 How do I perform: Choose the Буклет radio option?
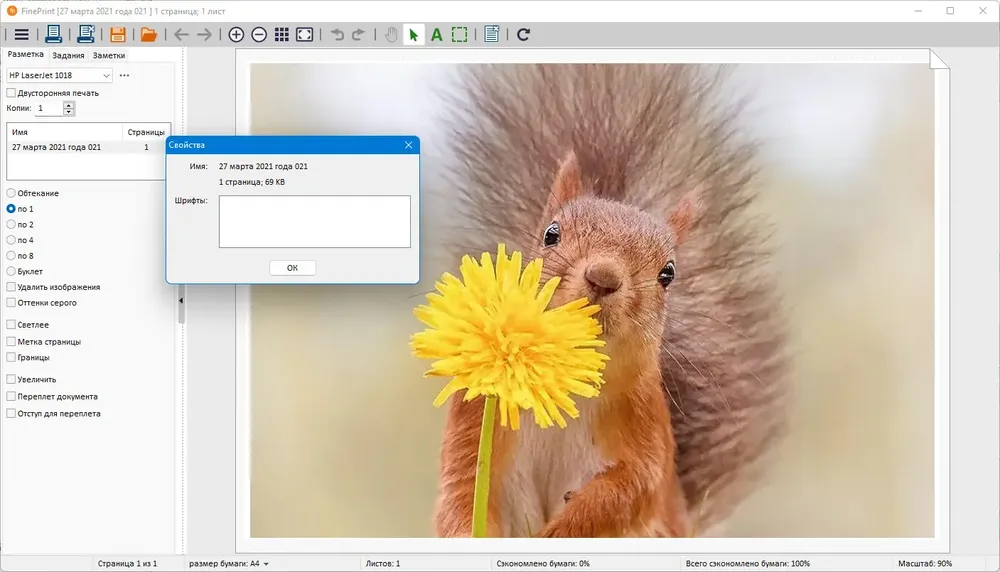coord(11,271)
